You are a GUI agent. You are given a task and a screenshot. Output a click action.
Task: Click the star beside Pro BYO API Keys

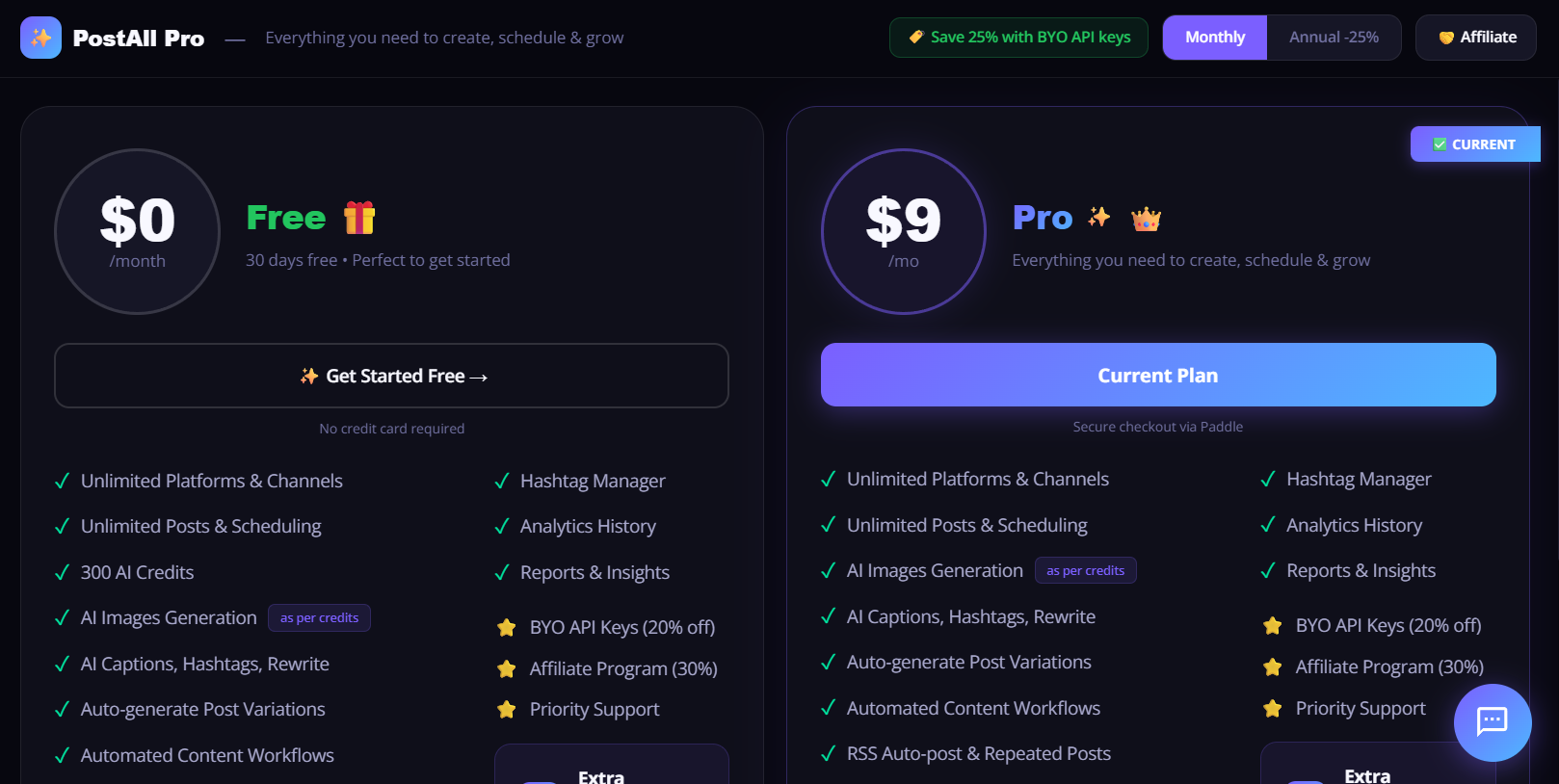(x=1273, y=626)
